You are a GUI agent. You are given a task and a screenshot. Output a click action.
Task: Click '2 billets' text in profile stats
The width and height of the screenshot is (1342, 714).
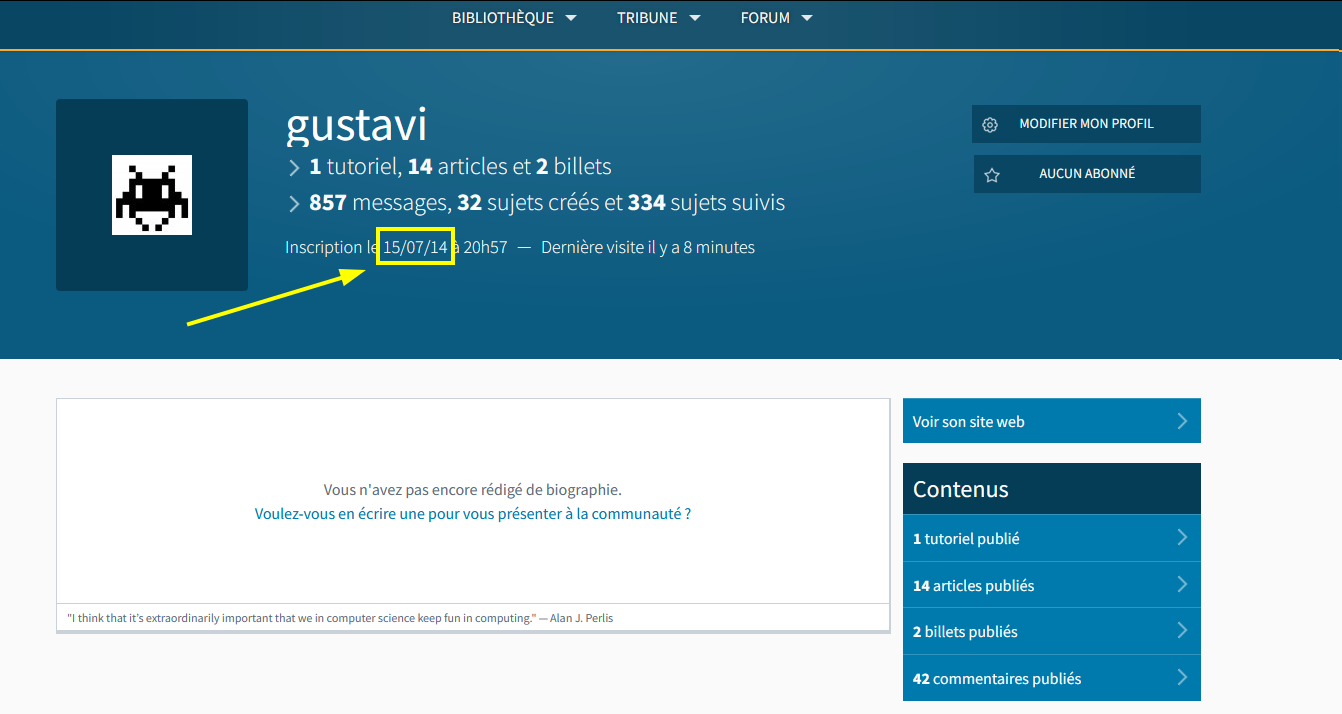[x=574, y=166]
